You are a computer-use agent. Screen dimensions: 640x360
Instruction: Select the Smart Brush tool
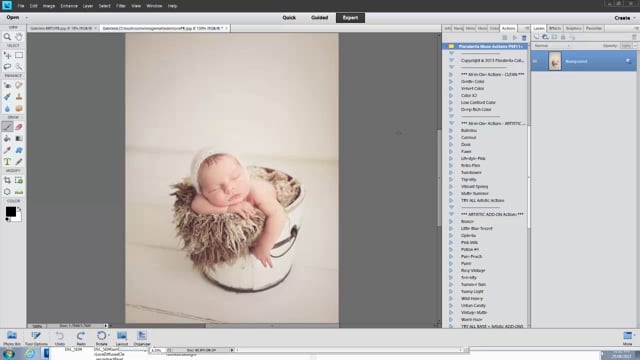(x=7, y=97)
